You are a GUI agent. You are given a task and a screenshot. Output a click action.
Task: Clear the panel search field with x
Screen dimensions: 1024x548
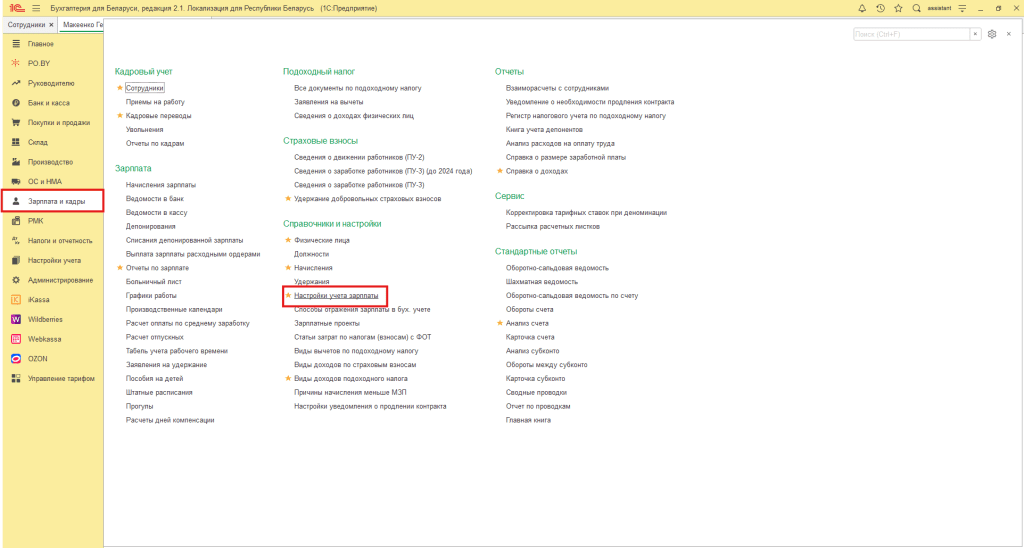(976, 34)
